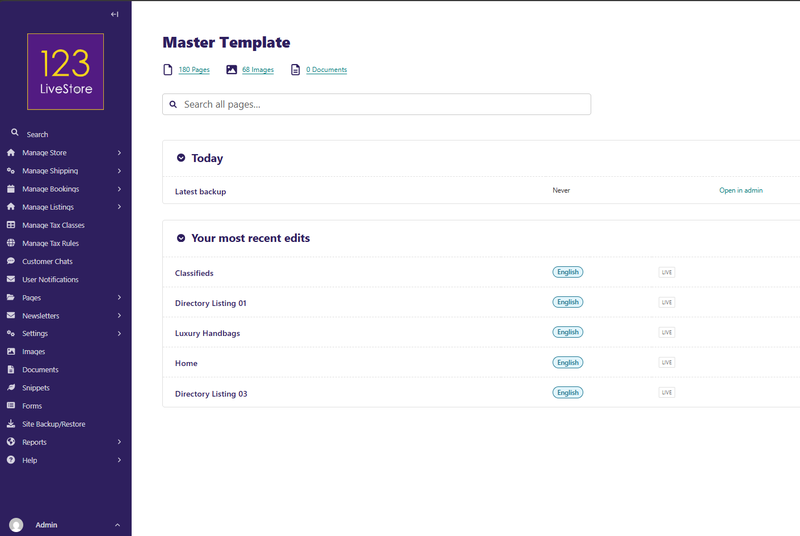The image size is (800, 536).
Task: Click the Admin avatar icon
Action: click(x=16, y=525)
